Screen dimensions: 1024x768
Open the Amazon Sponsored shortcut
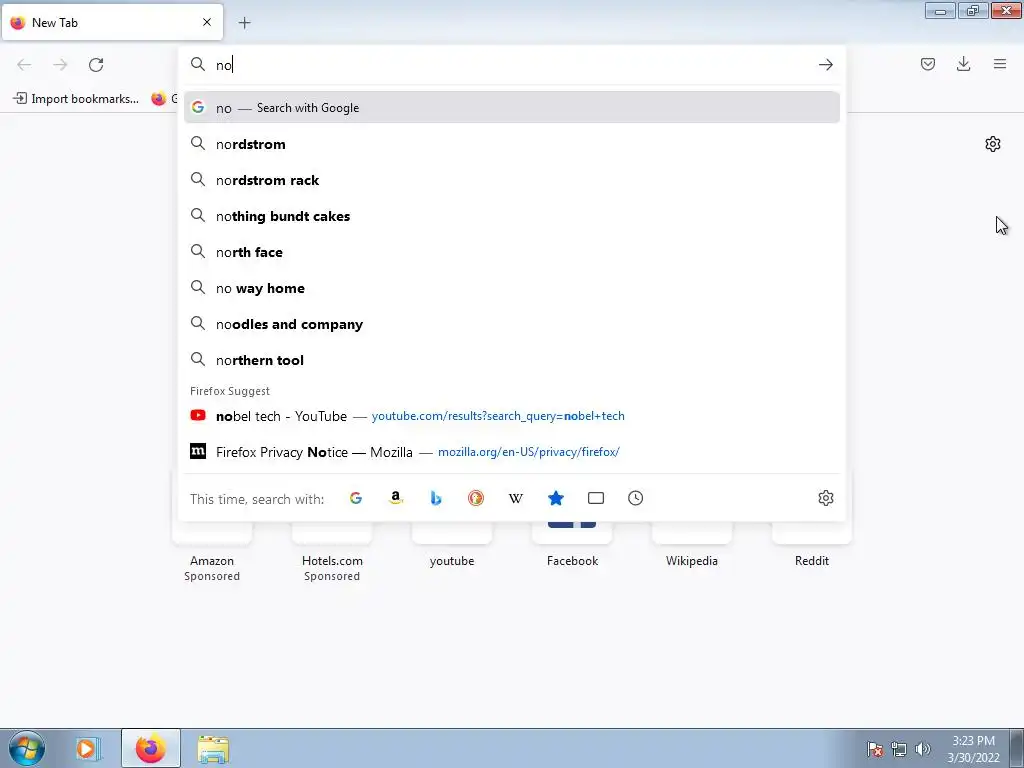[x=212, y=552]
